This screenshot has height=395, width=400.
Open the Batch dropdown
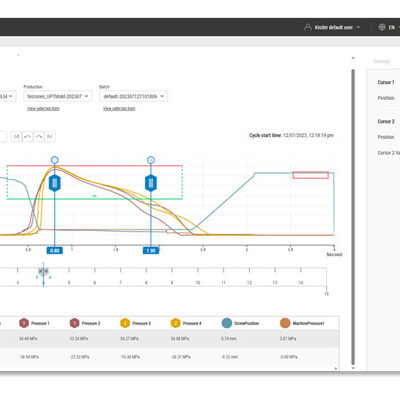[133, 96]
